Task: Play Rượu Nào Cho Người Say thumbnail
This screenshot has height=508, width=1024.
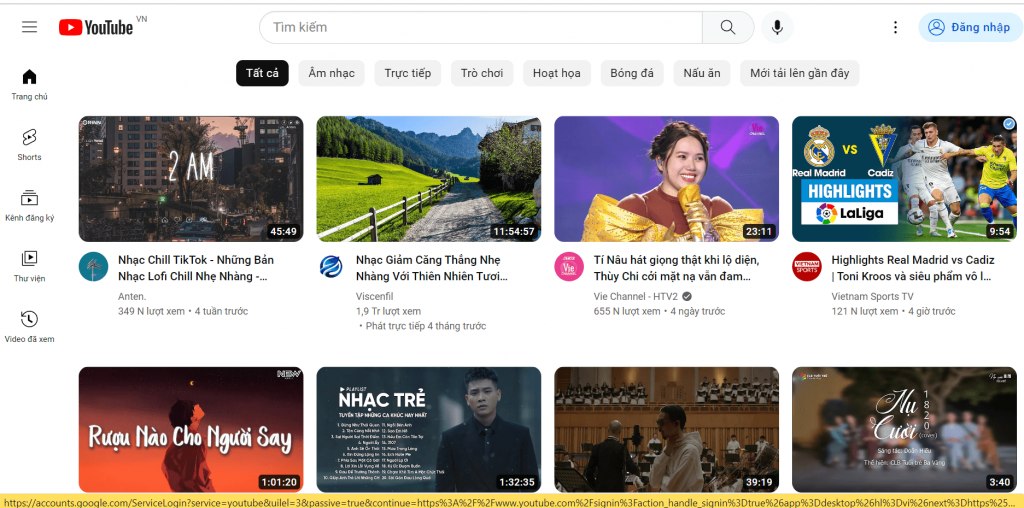Action: pos(191,430)
